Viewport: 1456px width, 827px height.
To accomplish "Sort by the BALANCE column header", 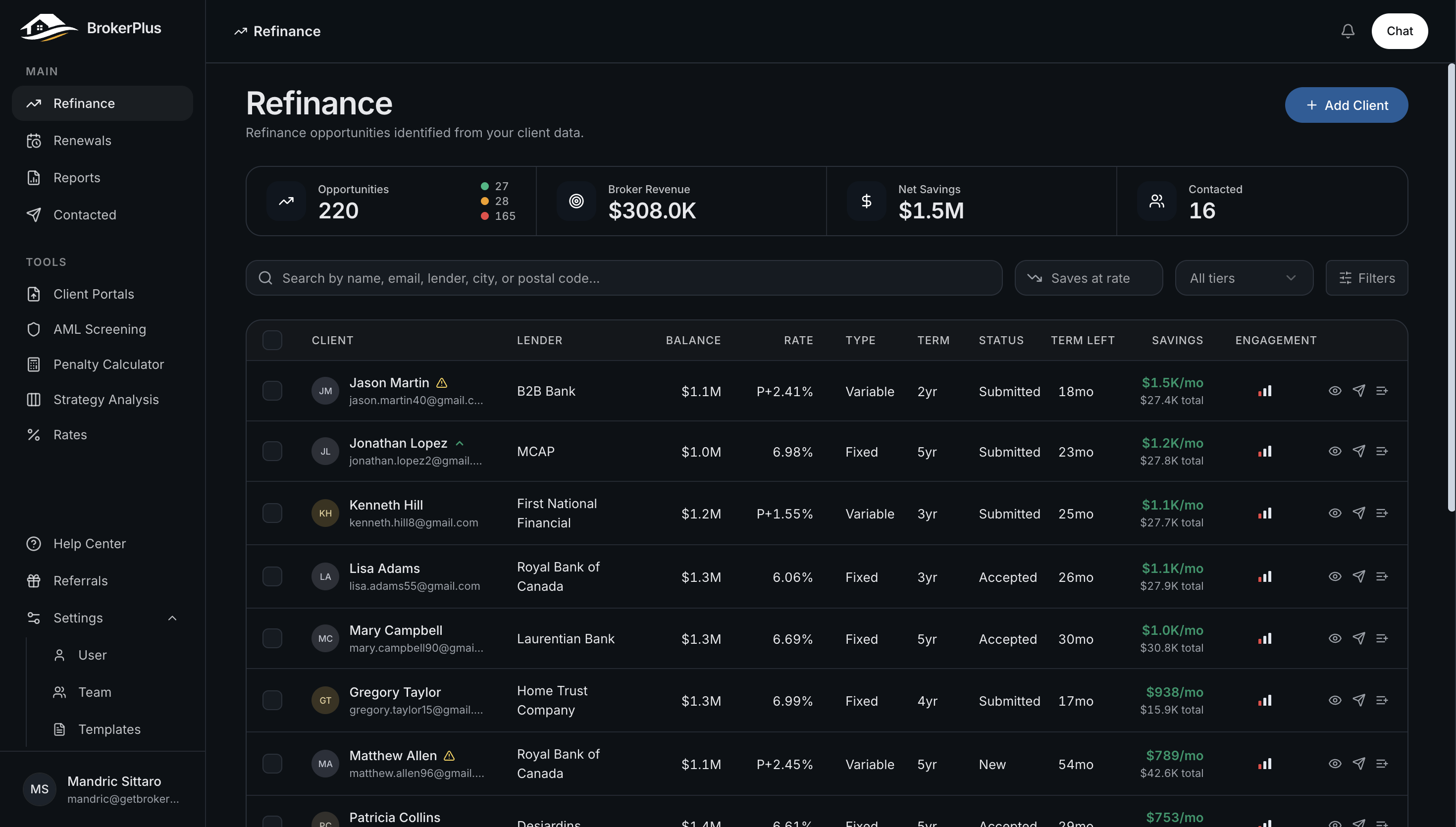I will pos(693,340).
